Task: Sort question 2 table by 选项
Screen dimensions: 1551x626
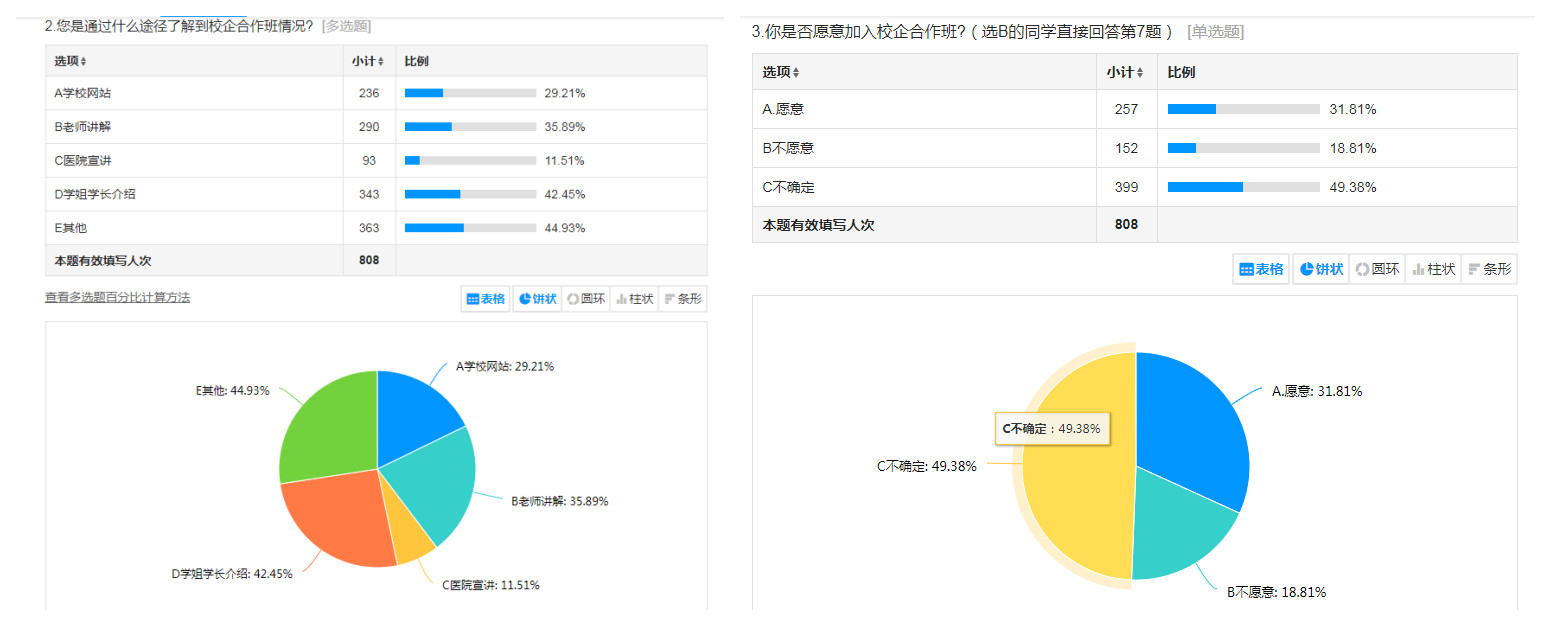Action: [71, 62]
